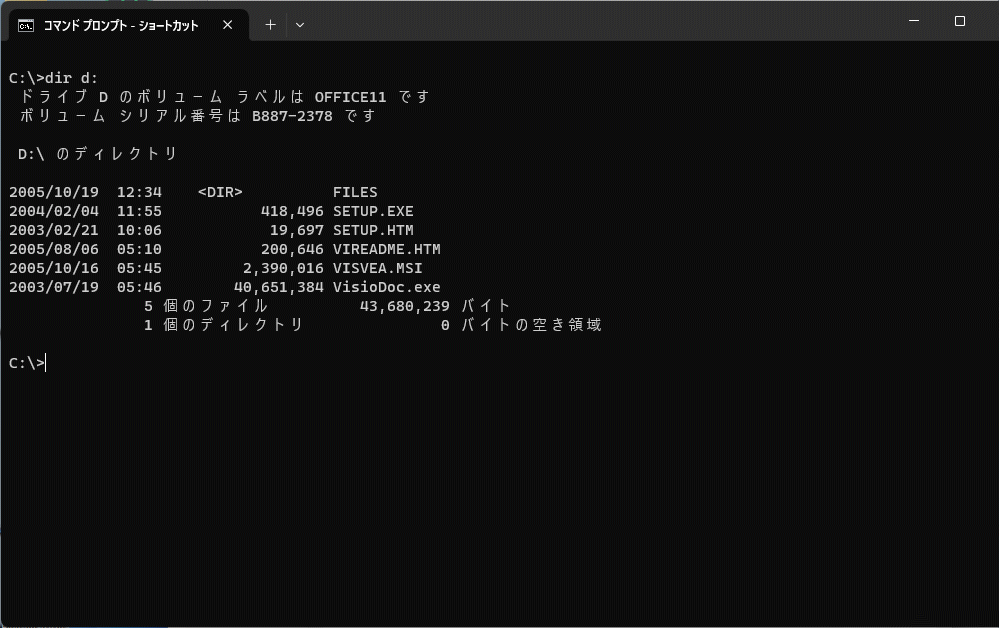Click the VIREADME.HTM file name
The height and width of the screenshot is (628, 999).
point(387,250)
